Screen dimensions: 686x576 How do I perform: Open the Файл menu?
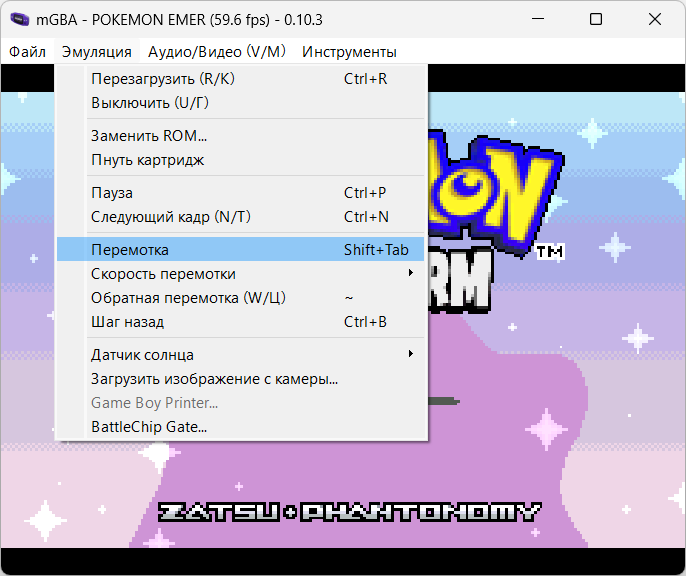pos(28,52)
